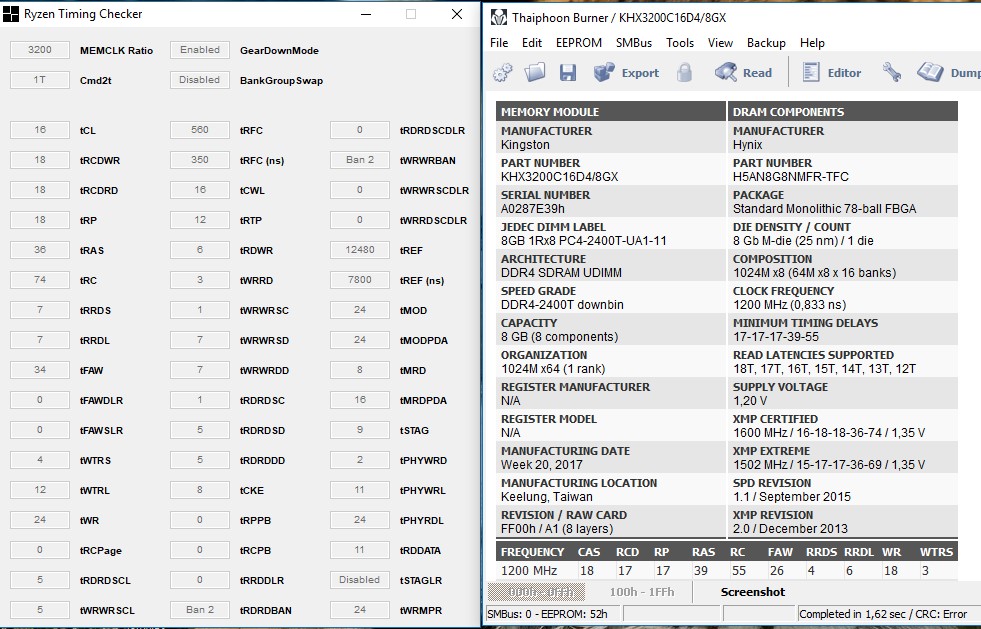Click the MEMCLK Ratio field showing 3200
This screenshot has width=981, height=629.
(39, 50)
